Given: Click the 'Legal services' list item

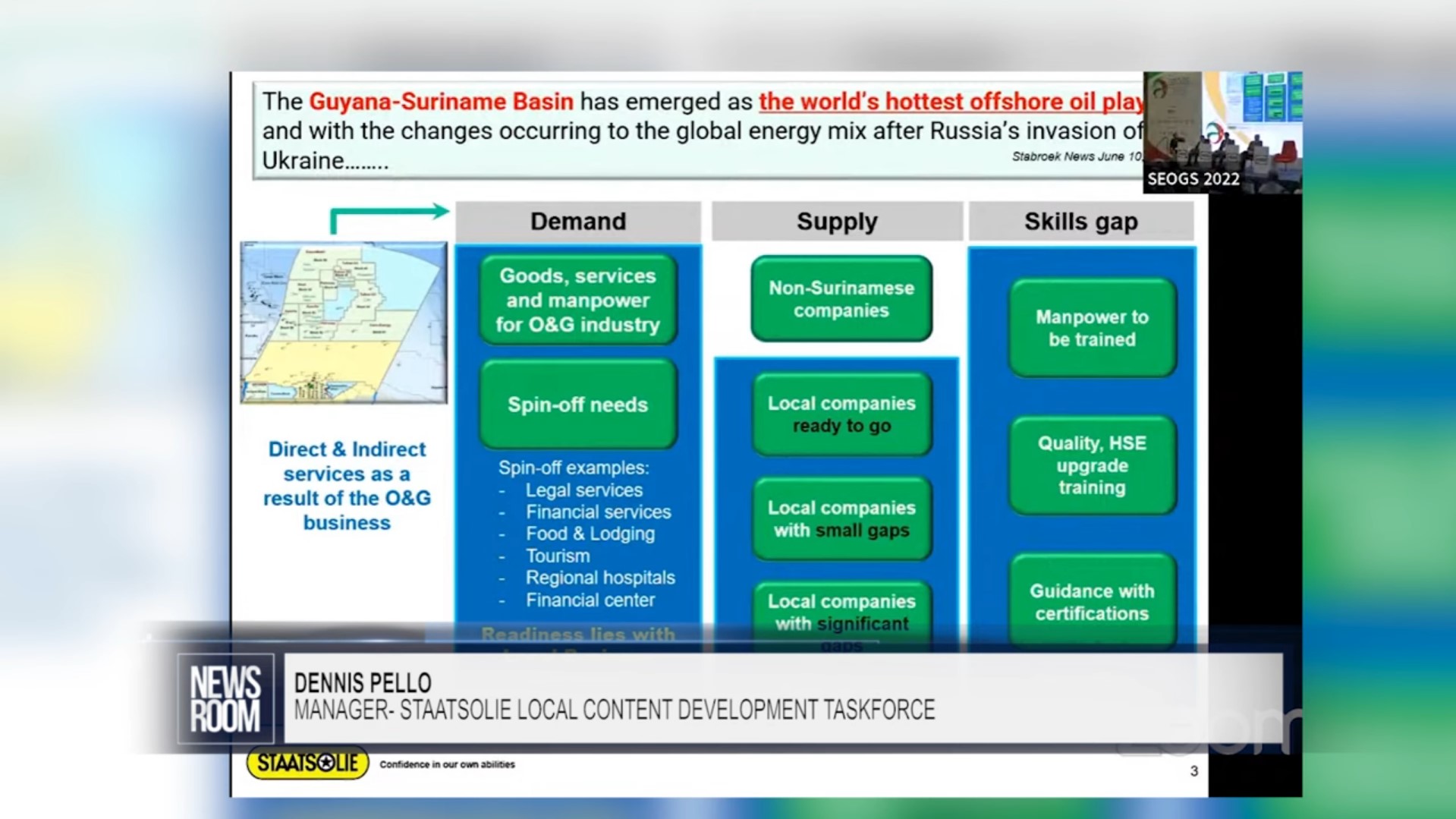Looking at the screenshot, I should point(584,490).
